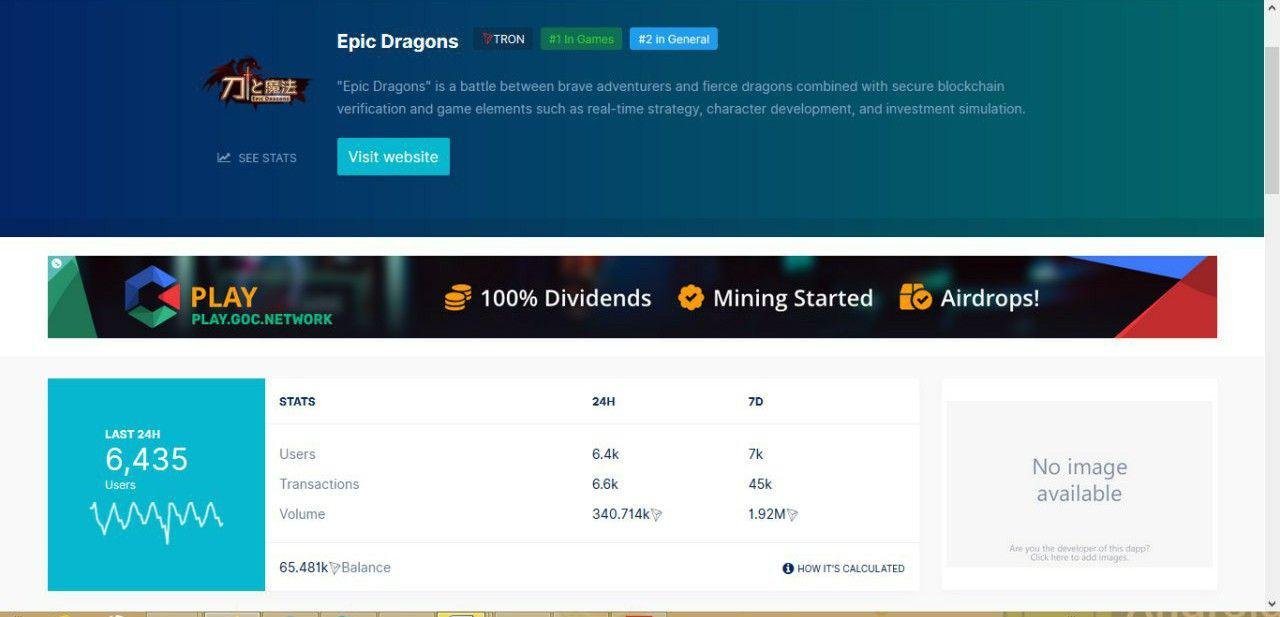Click the Volume row label
This screenshot has width=1280, height=617.
302,514
